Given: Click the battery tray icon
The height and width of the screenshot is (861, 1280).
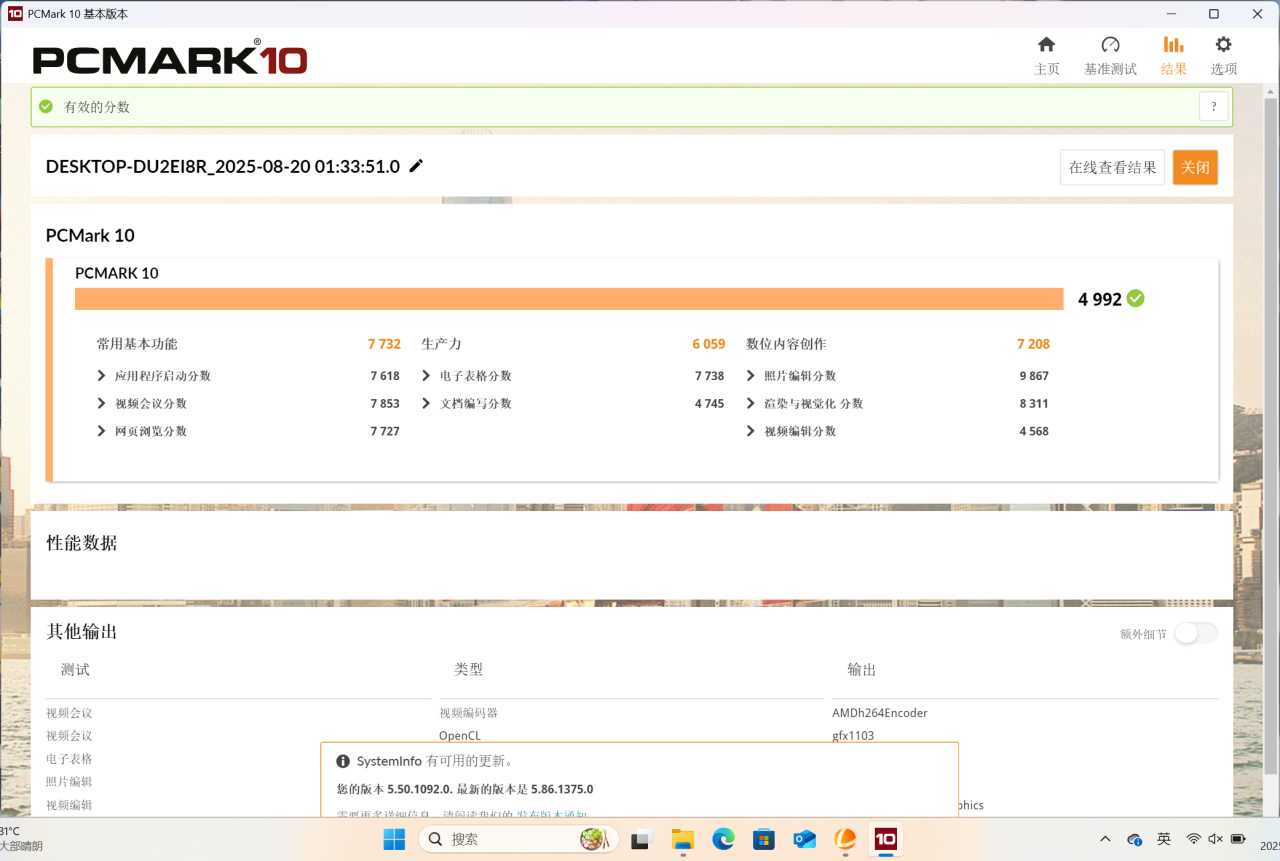Looking at the screenshot, I should pos(1237,839).
